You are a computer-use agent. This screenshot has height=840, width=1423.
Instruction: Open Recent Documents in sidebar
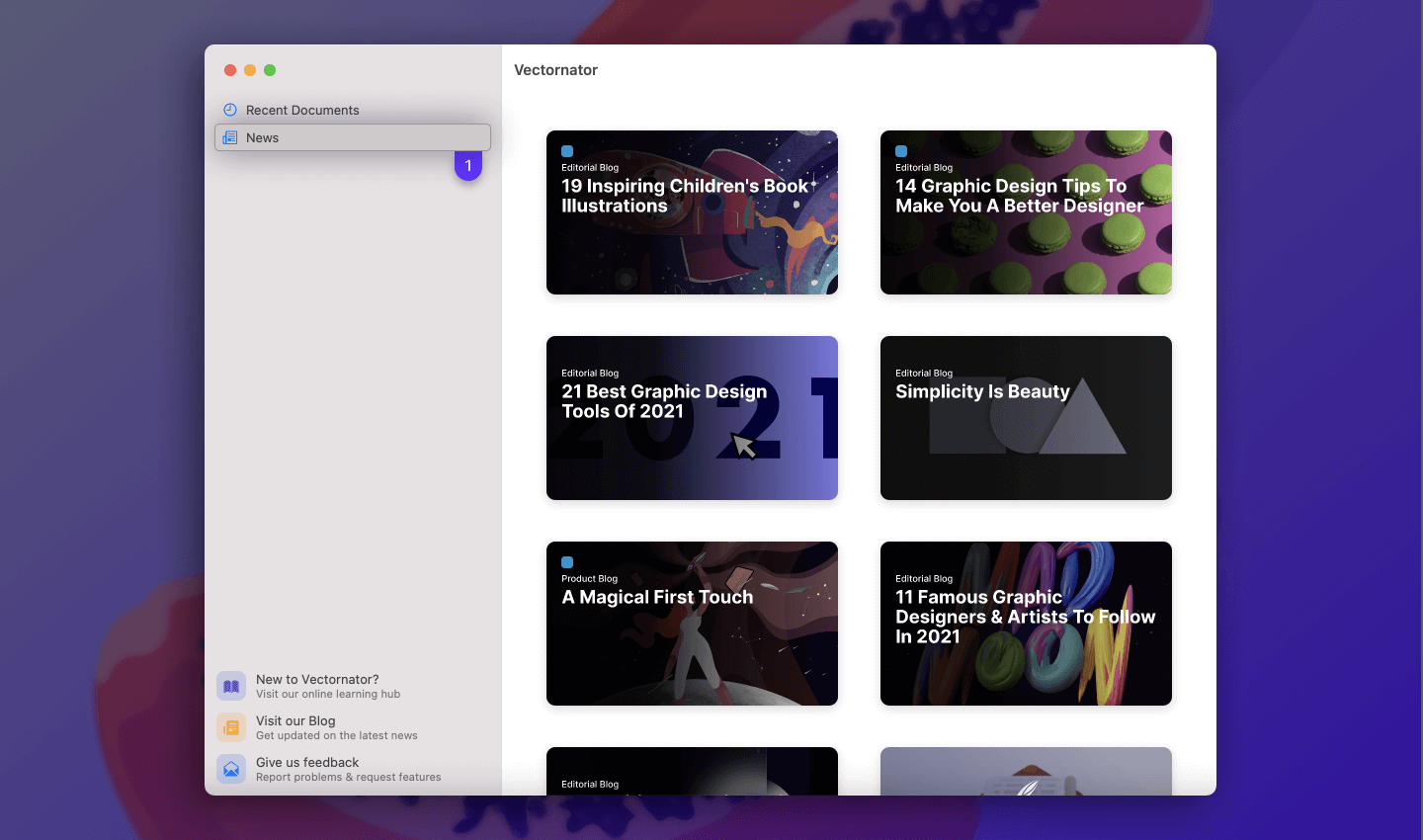tap(353, 110)
